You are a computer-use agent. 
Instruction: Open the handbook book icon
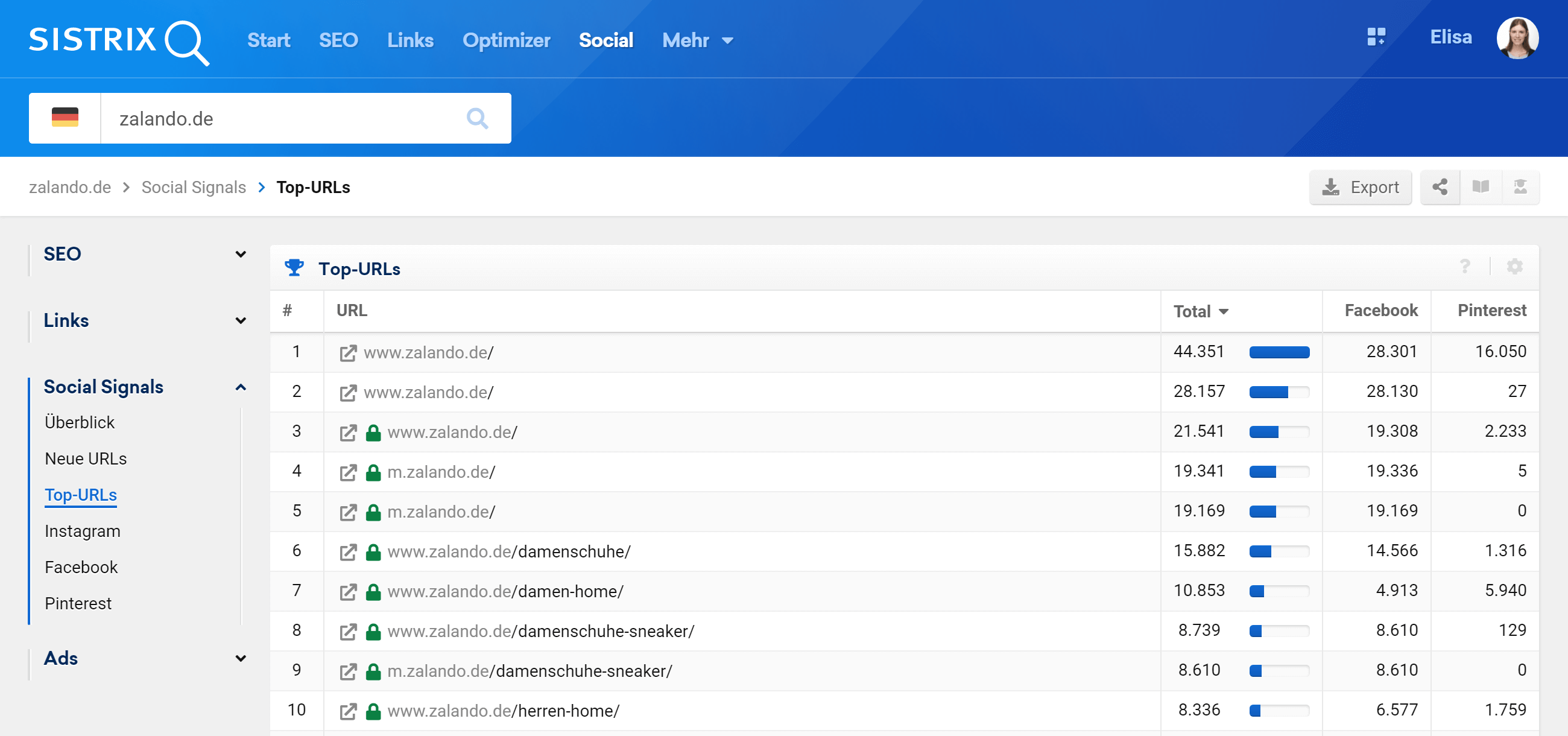[x=1481, y=187]
